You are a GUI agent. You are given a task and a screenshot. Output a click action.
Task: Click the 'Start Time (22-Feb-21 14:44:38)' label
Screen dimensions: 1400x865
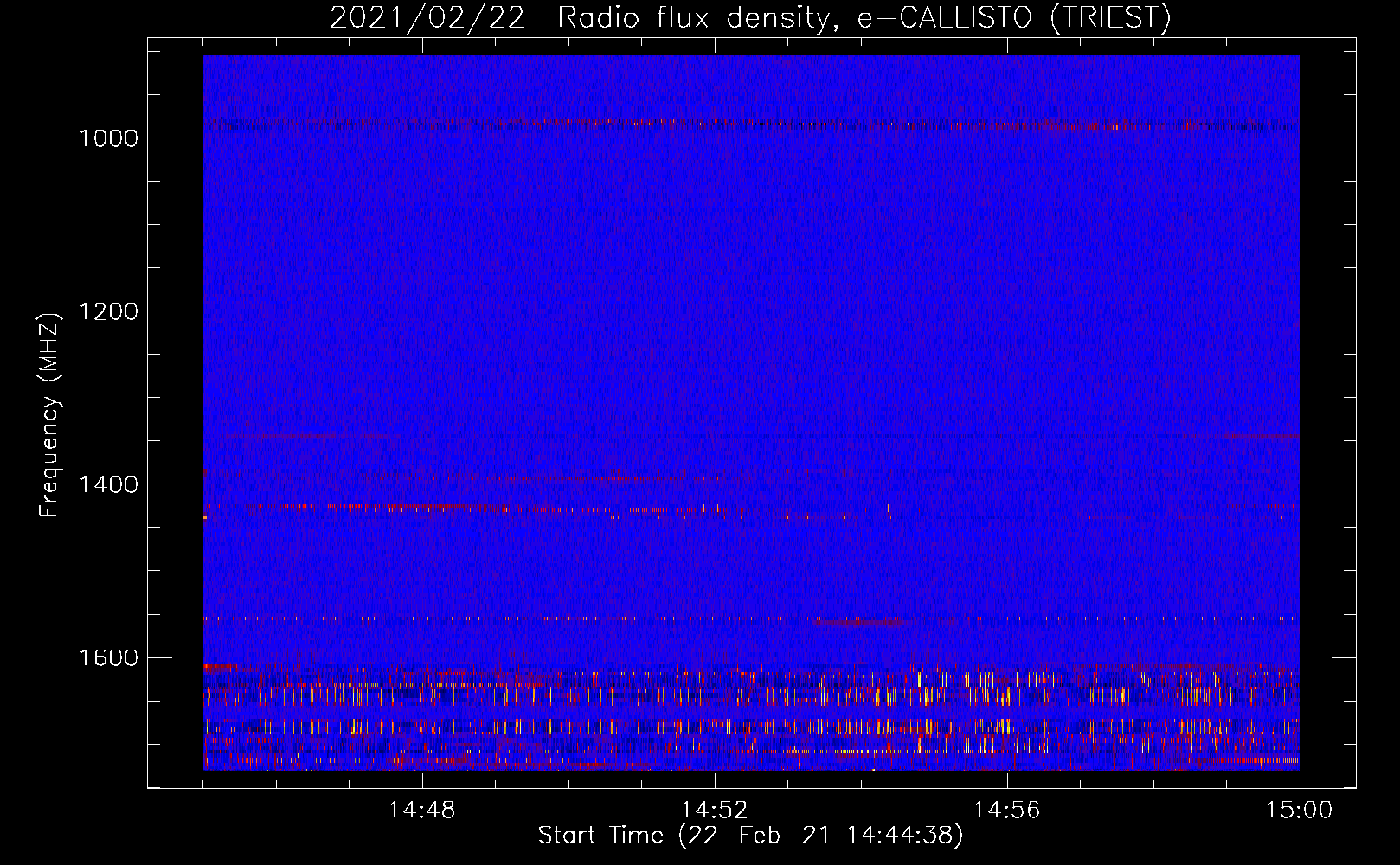[x=750, y=836]
